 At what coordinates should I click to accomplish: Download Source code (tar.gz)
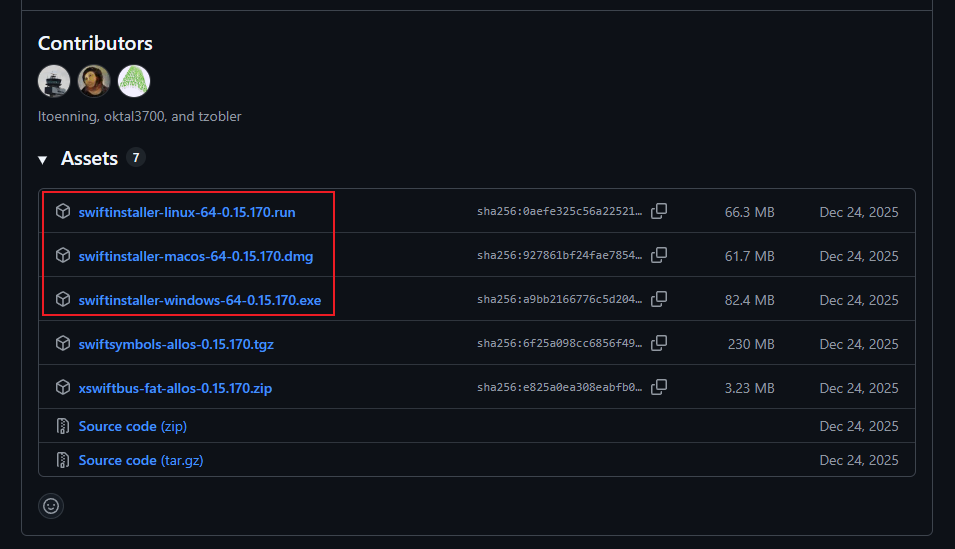pyautogui.click(x=141, y=460)
